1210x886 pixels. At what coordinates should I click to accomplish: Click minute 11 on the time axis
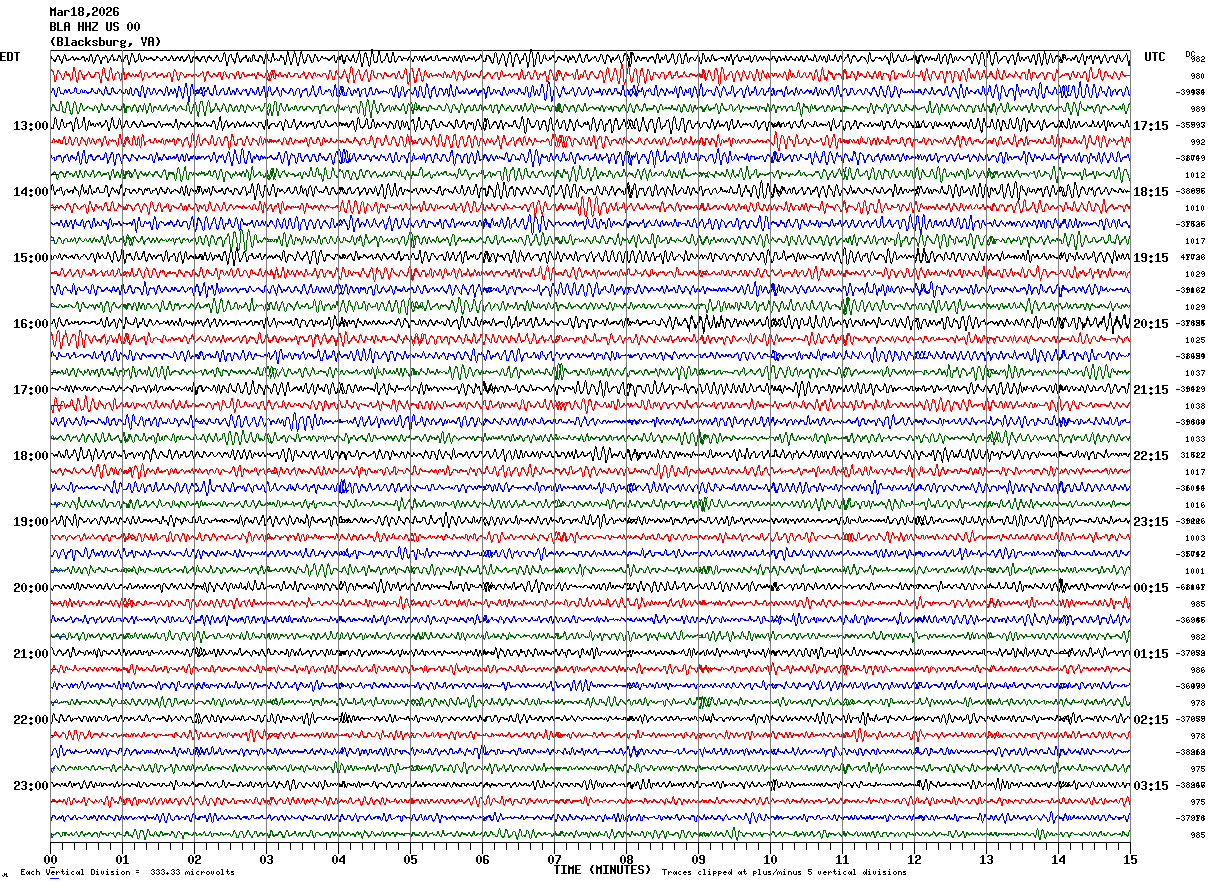coord(842,859)
